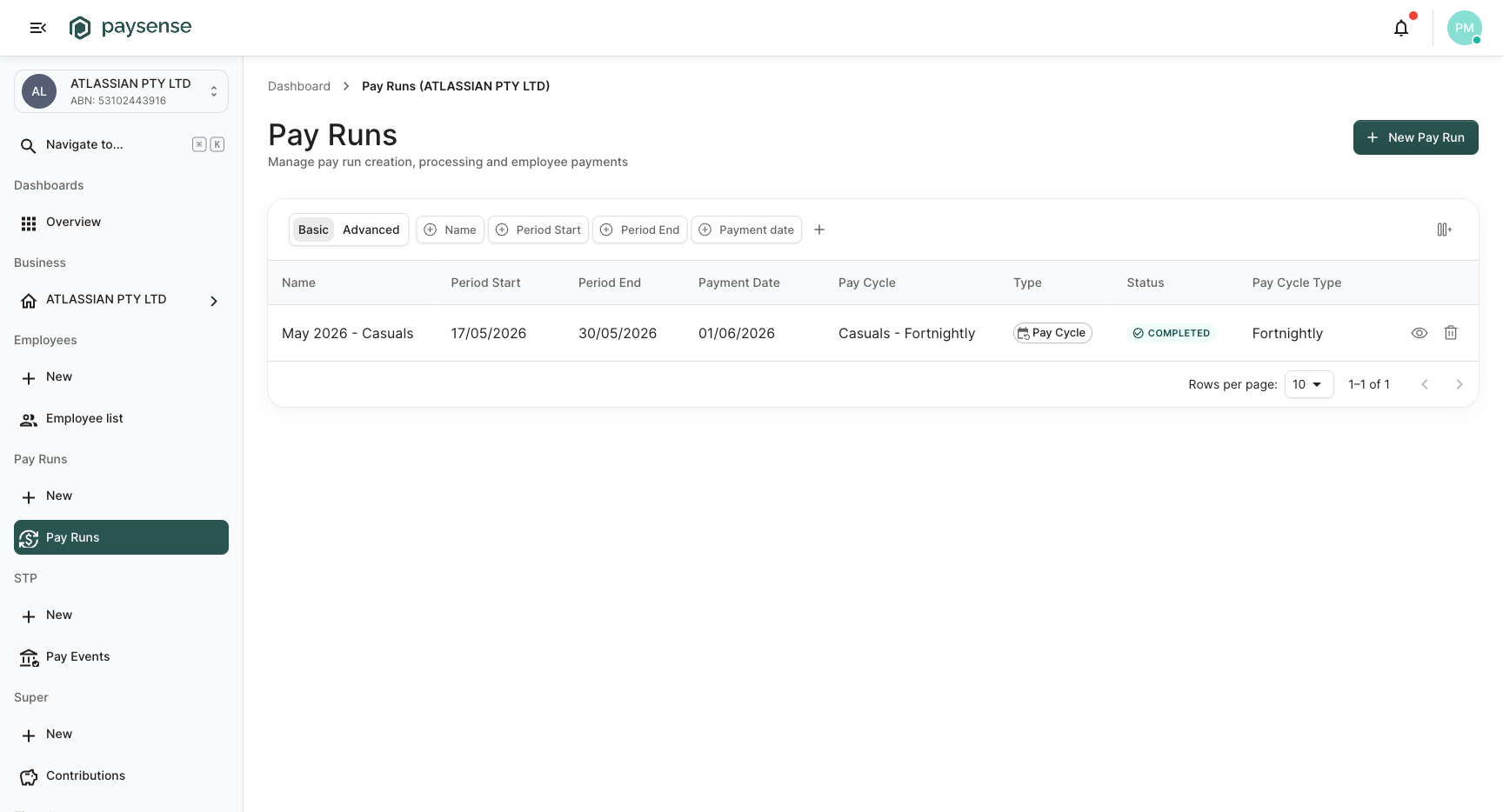Delete May 2026 - Casuals with trash icon

(1451, 333)
